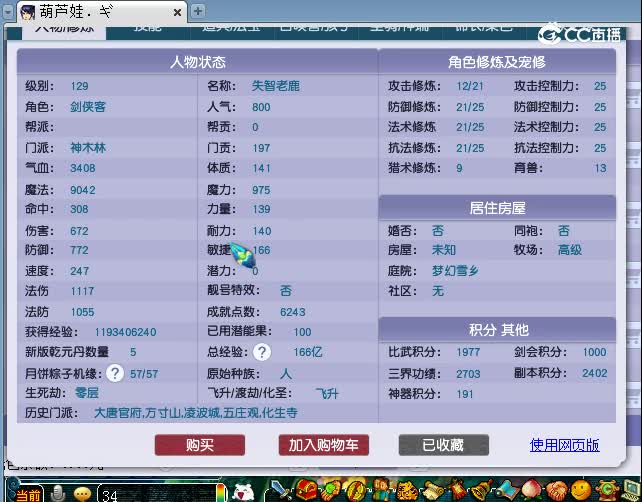Screen dimensions: 642x502
Task: Click the 三界功绩 value 2703
Action: pyautogui.click(x=468, y=374)
